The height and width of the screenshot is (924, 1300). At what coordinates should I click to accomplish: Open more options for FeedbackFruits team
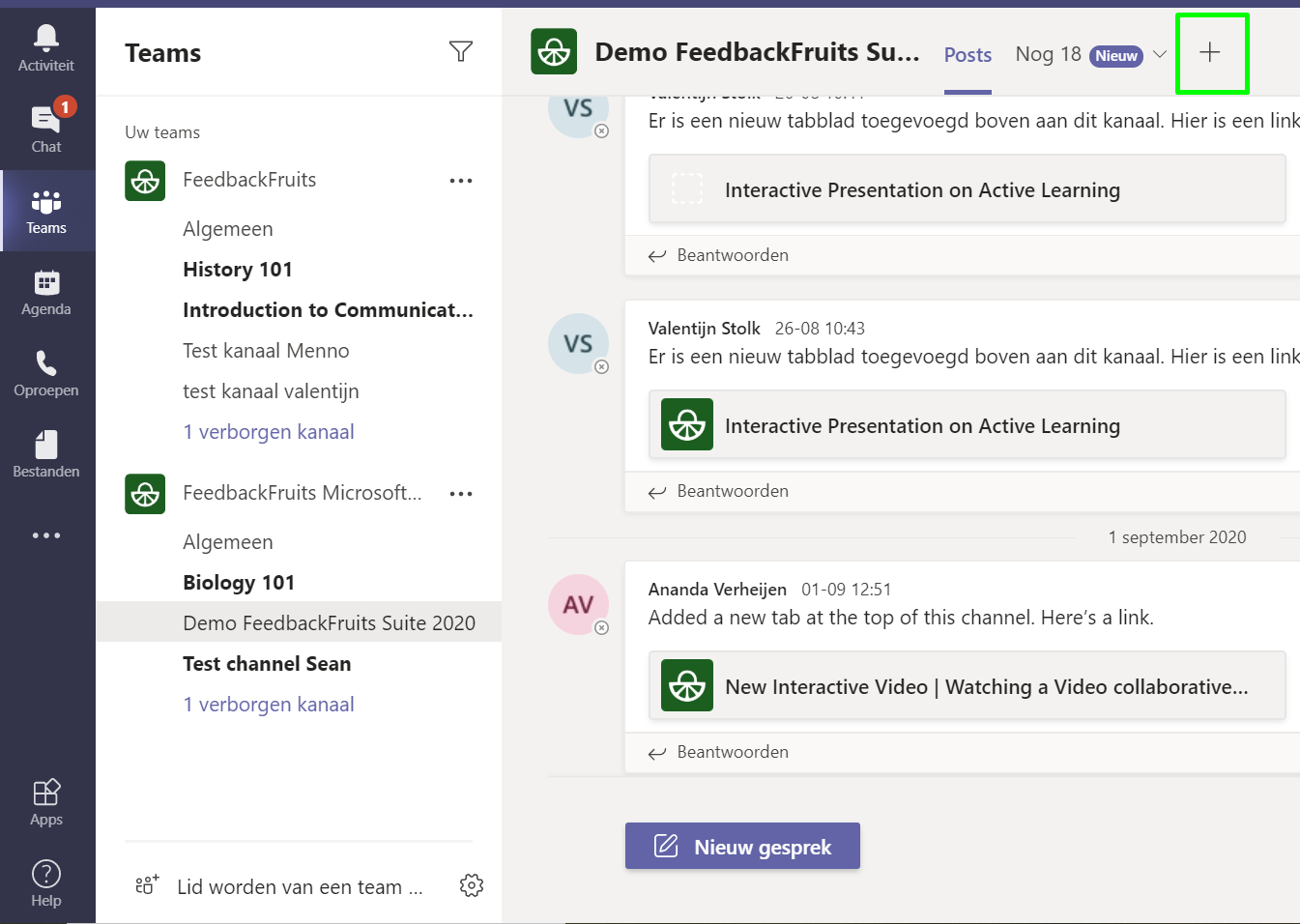[461, 181]
